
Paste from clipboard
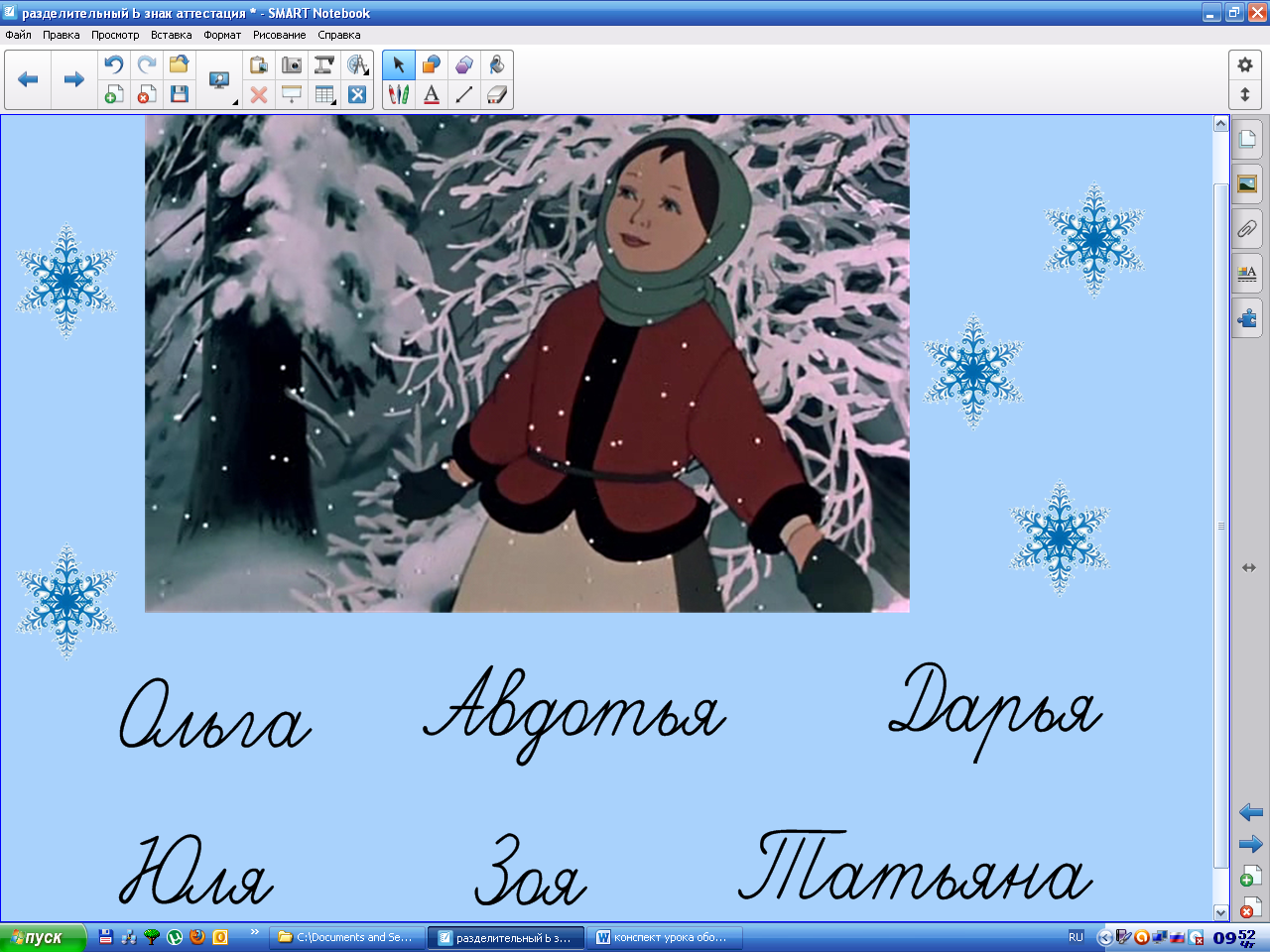pyautogui.click(x=259, y=64)
